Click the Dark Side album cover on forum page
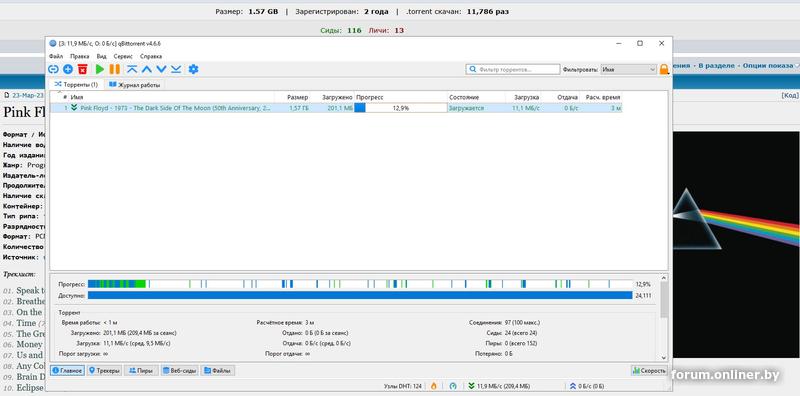The height and width of the screenshot is (396, 800). pyautogui.click(x=736, y=244)
